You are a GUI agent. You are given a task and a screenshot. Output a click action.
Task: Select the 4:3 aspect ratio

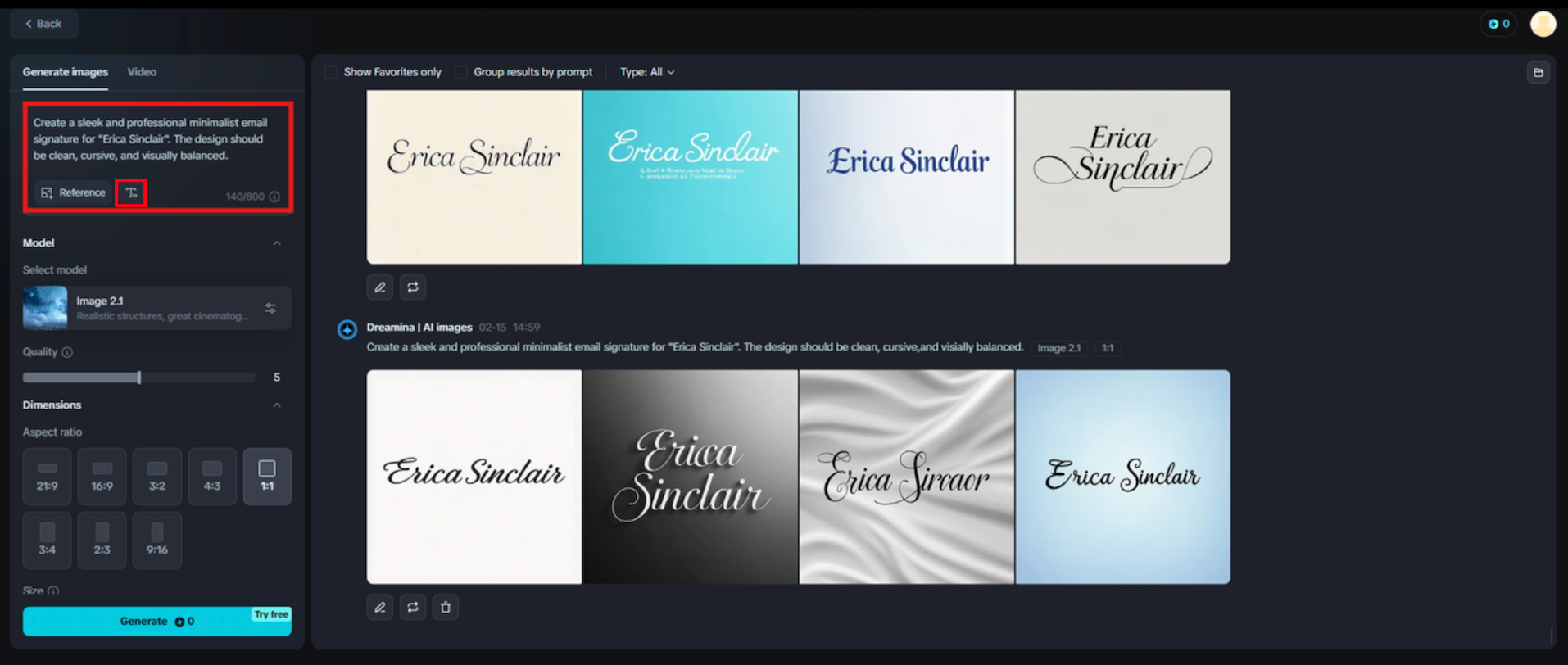[212, 477]
